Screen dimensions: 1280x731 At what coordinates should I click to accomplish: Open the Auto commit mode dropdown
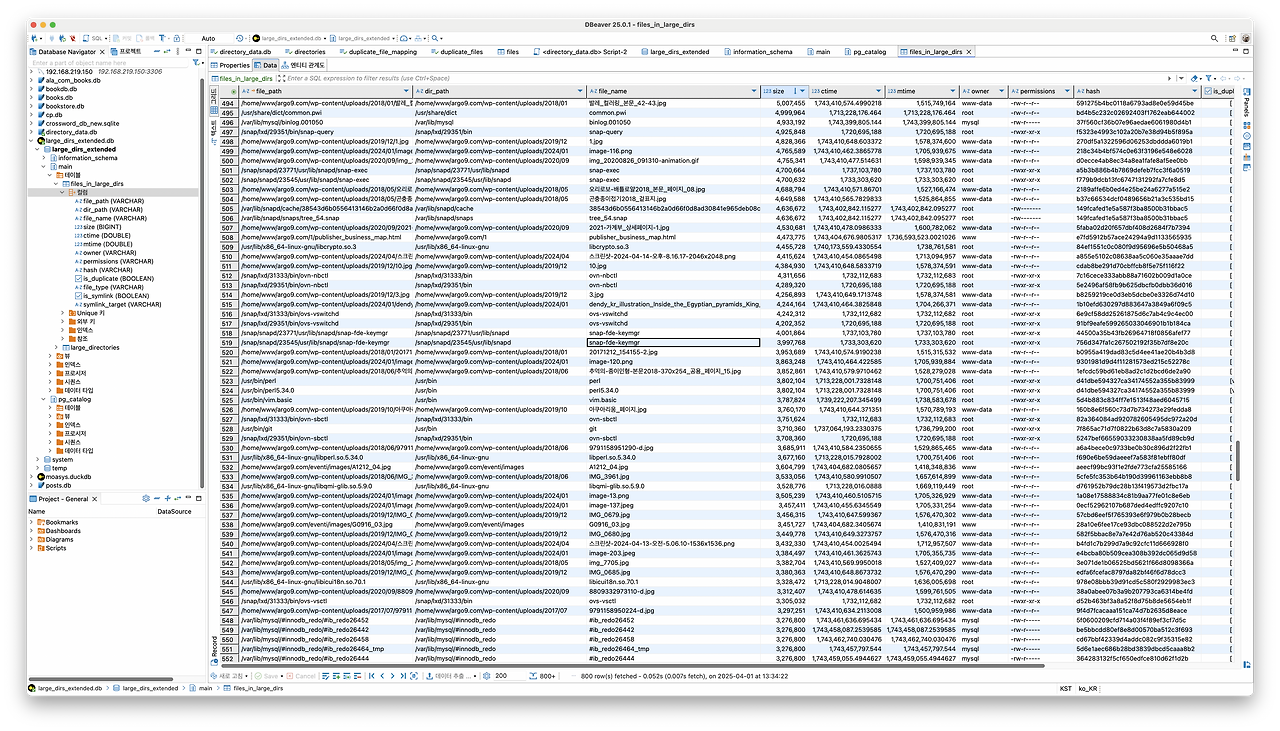(211, 38)
